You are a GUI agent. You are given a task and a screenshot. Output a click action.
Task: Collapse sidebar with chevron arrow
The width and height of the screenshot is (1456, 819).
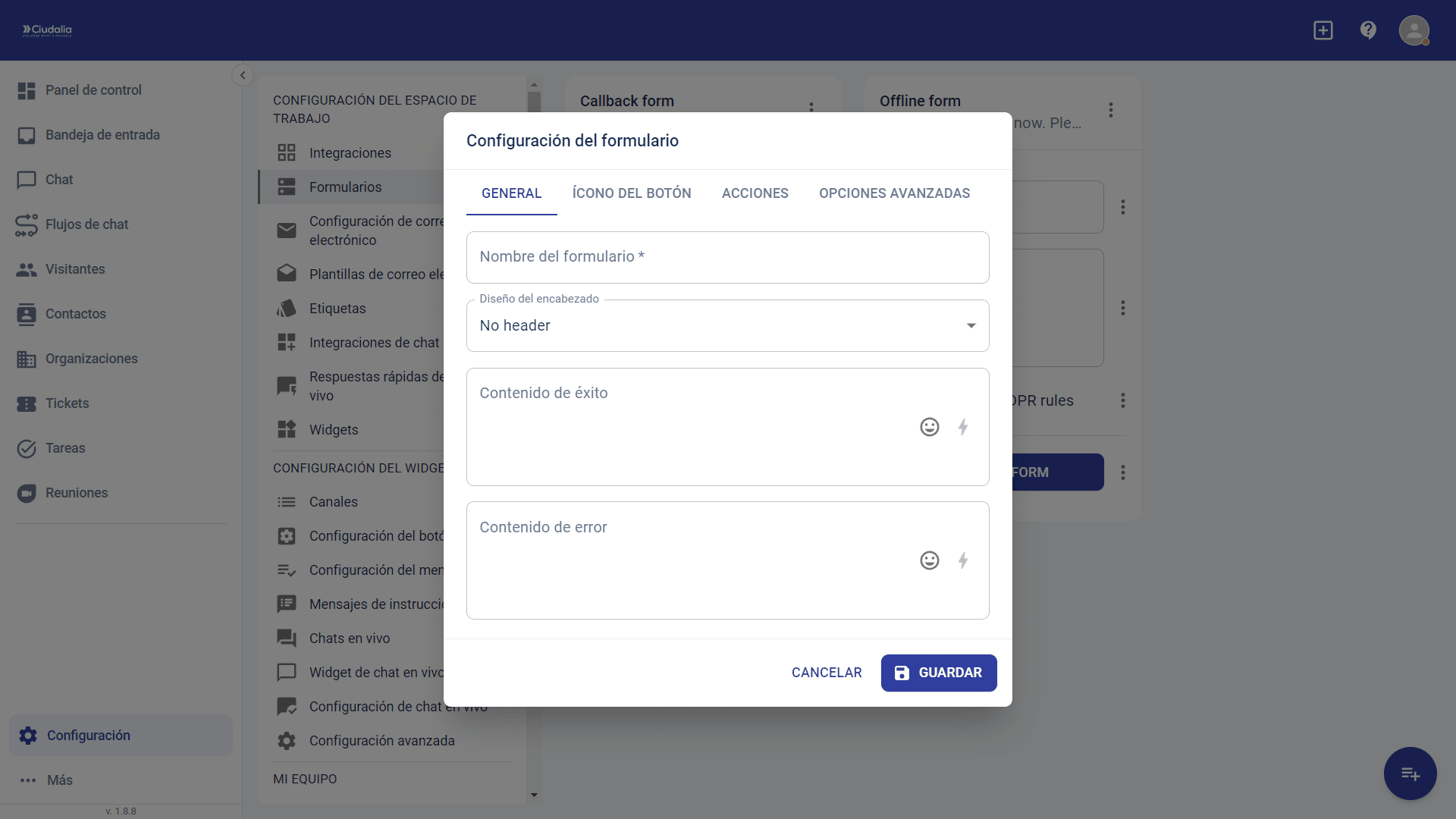(x=243, y=75)
